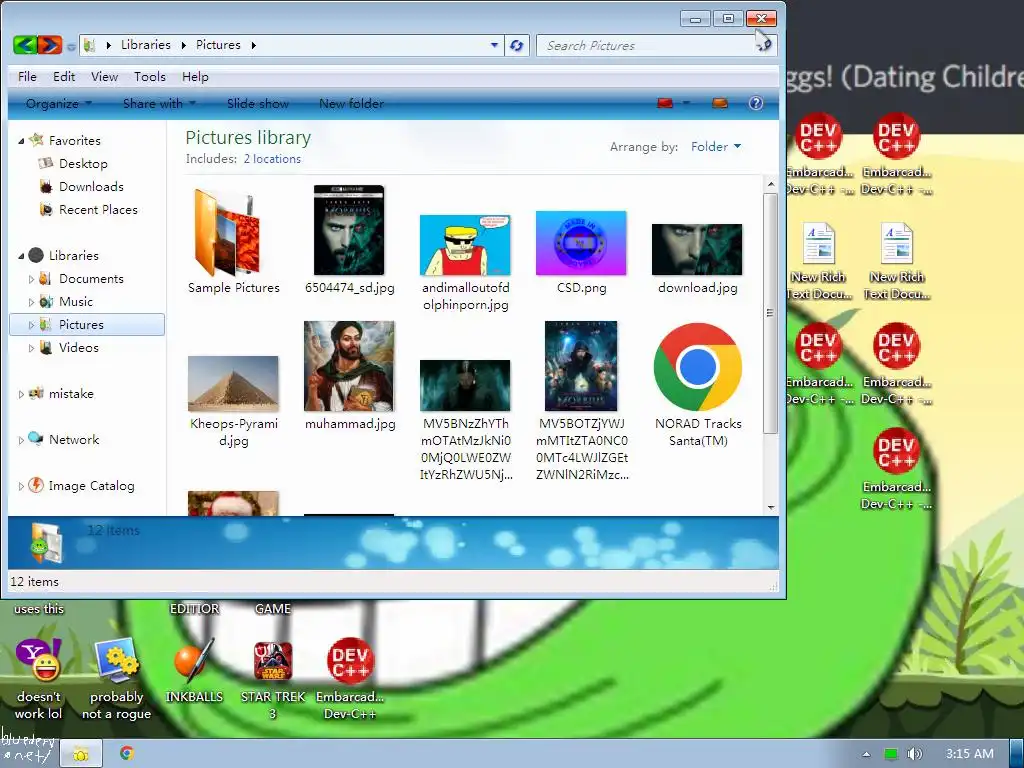This screenshot has width=1024, height=768.
Task: Launch the STAR TREK 3 desktop icon
Action: click(272, 679)
